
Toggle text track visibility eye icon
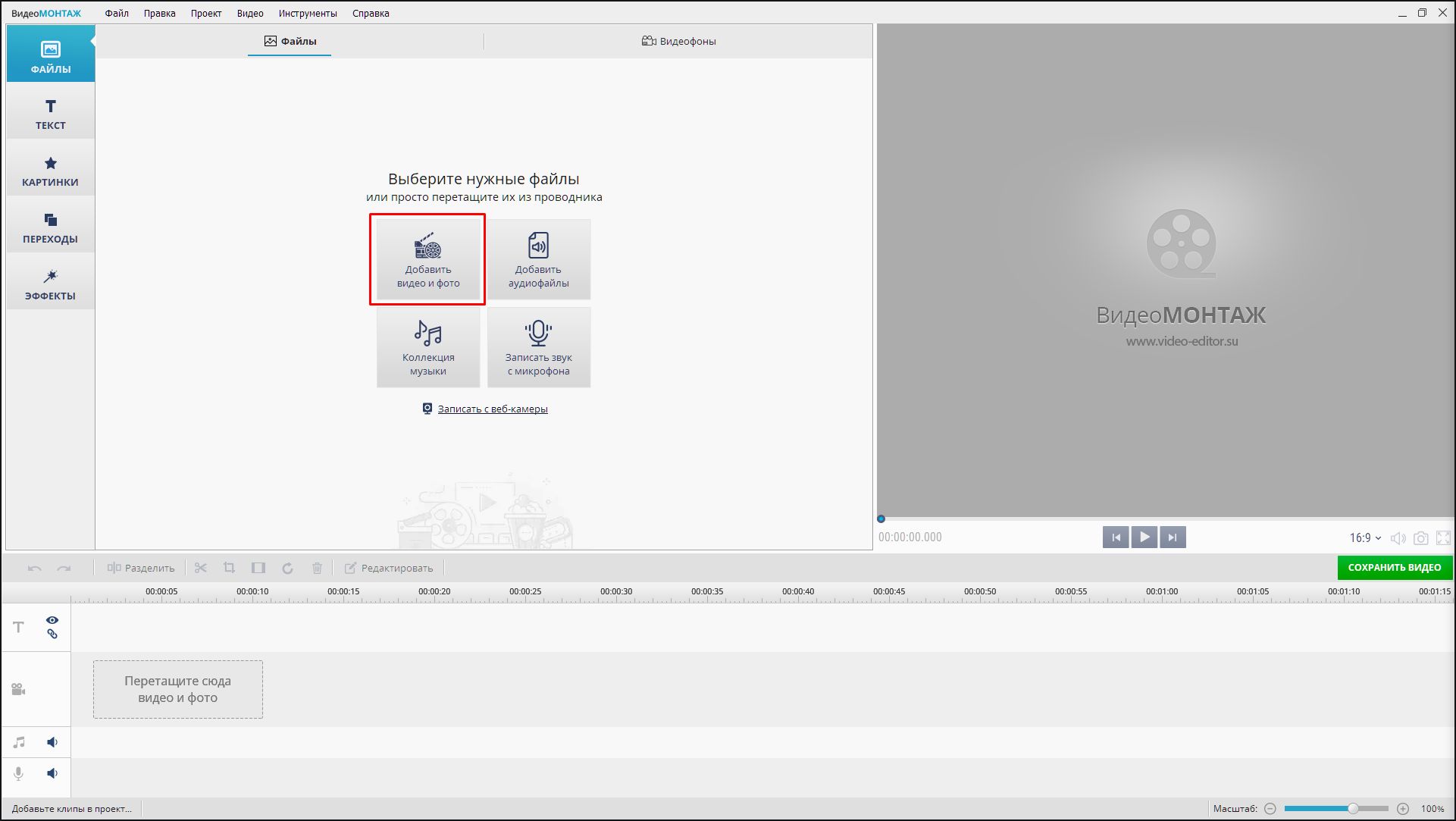52,620
